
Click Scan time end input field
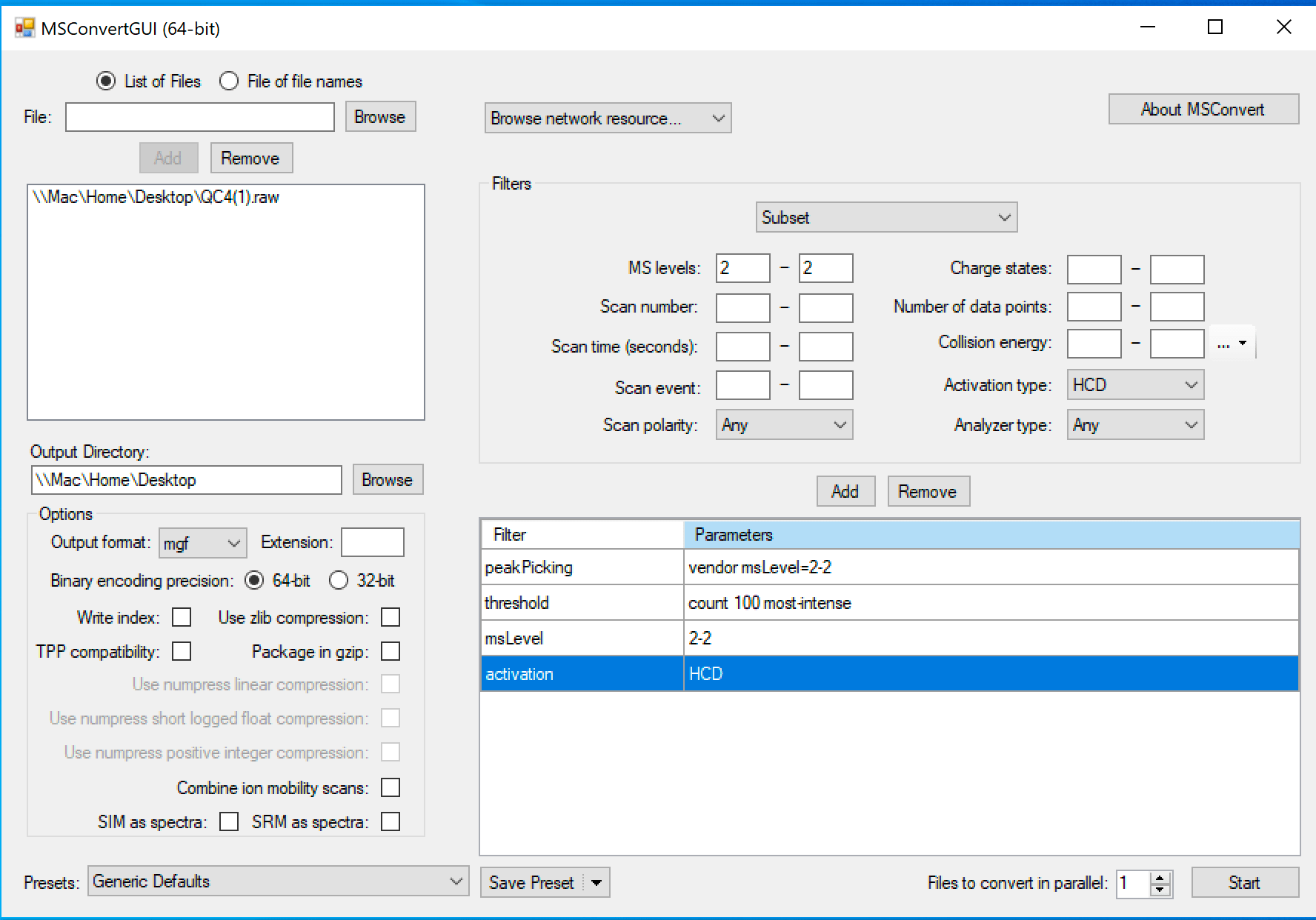pos(826,347)
